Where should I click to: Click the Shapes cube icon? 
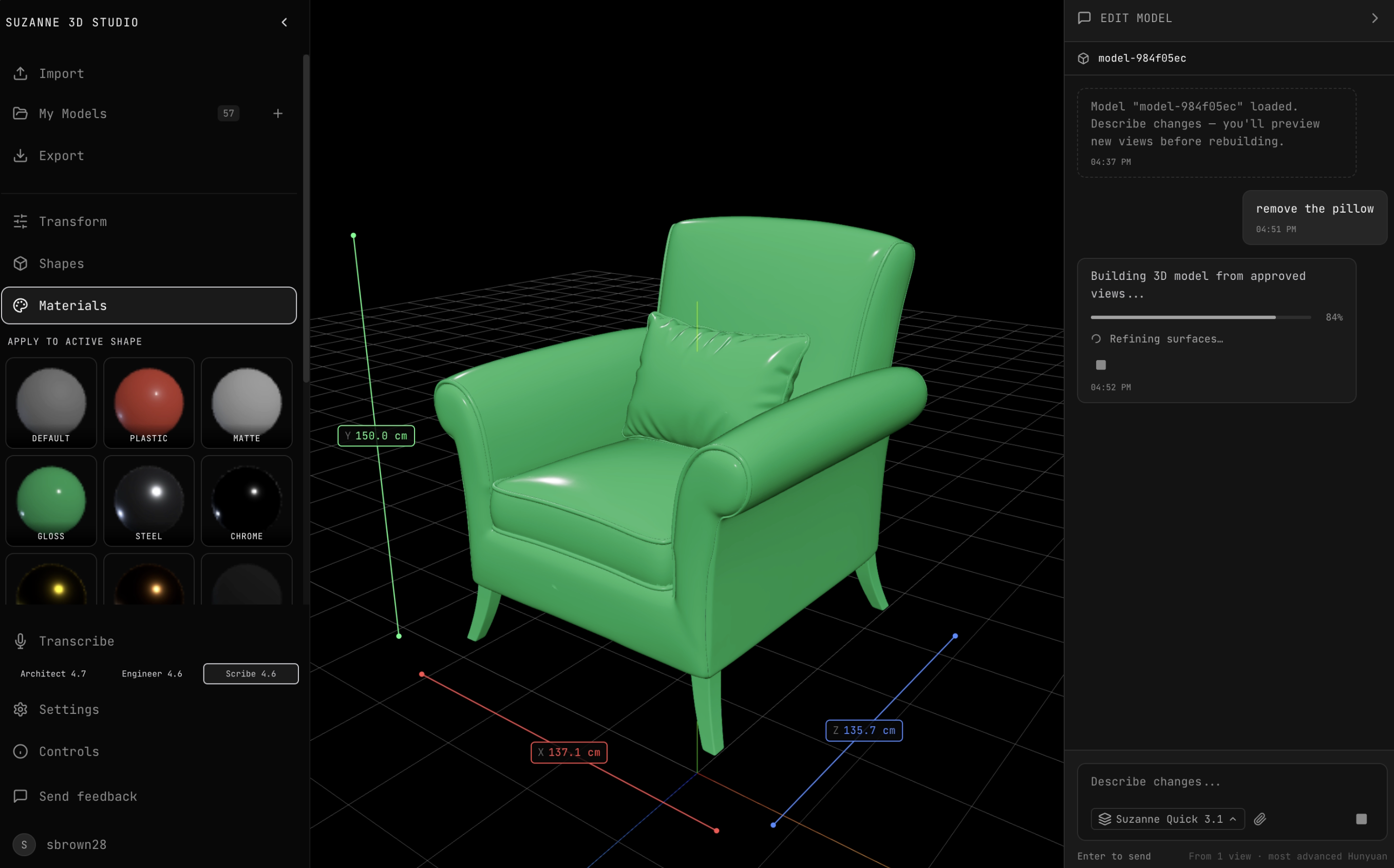(21, 263)
